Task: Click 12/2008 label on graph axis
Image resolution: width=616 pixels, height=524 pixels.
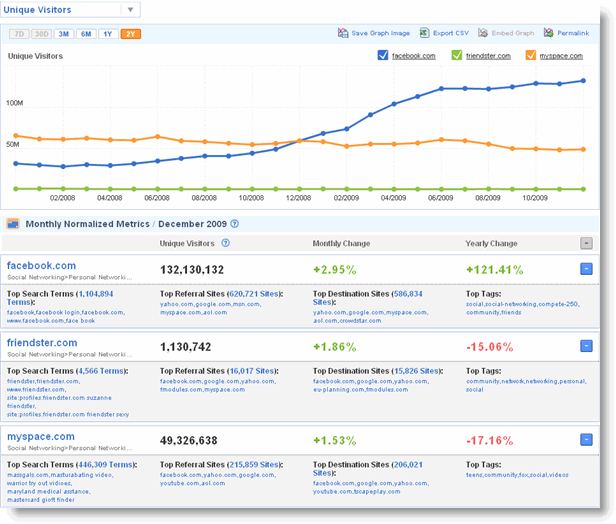Action: (x=299, y=198)
